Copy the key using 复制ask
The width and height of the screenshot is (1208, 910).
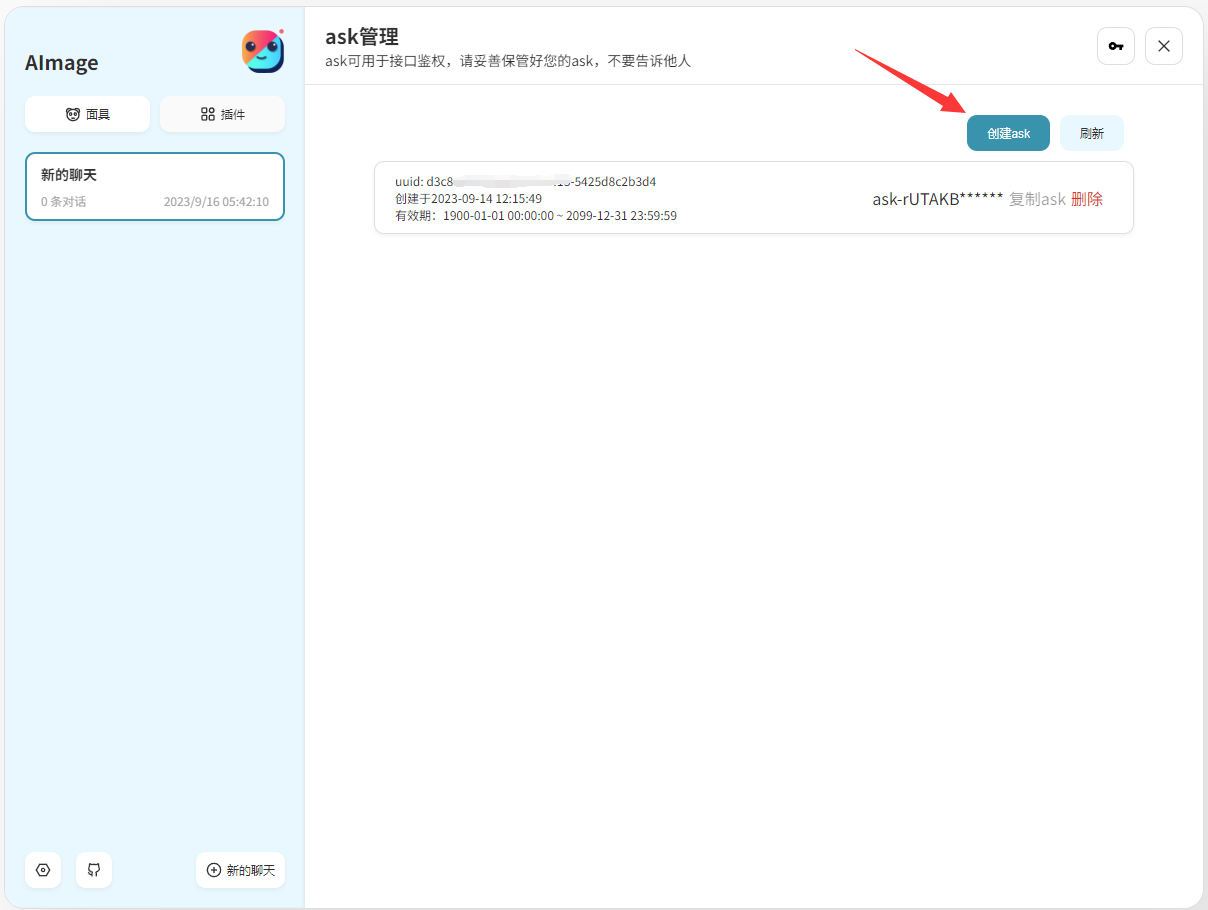pos(1037,199)
